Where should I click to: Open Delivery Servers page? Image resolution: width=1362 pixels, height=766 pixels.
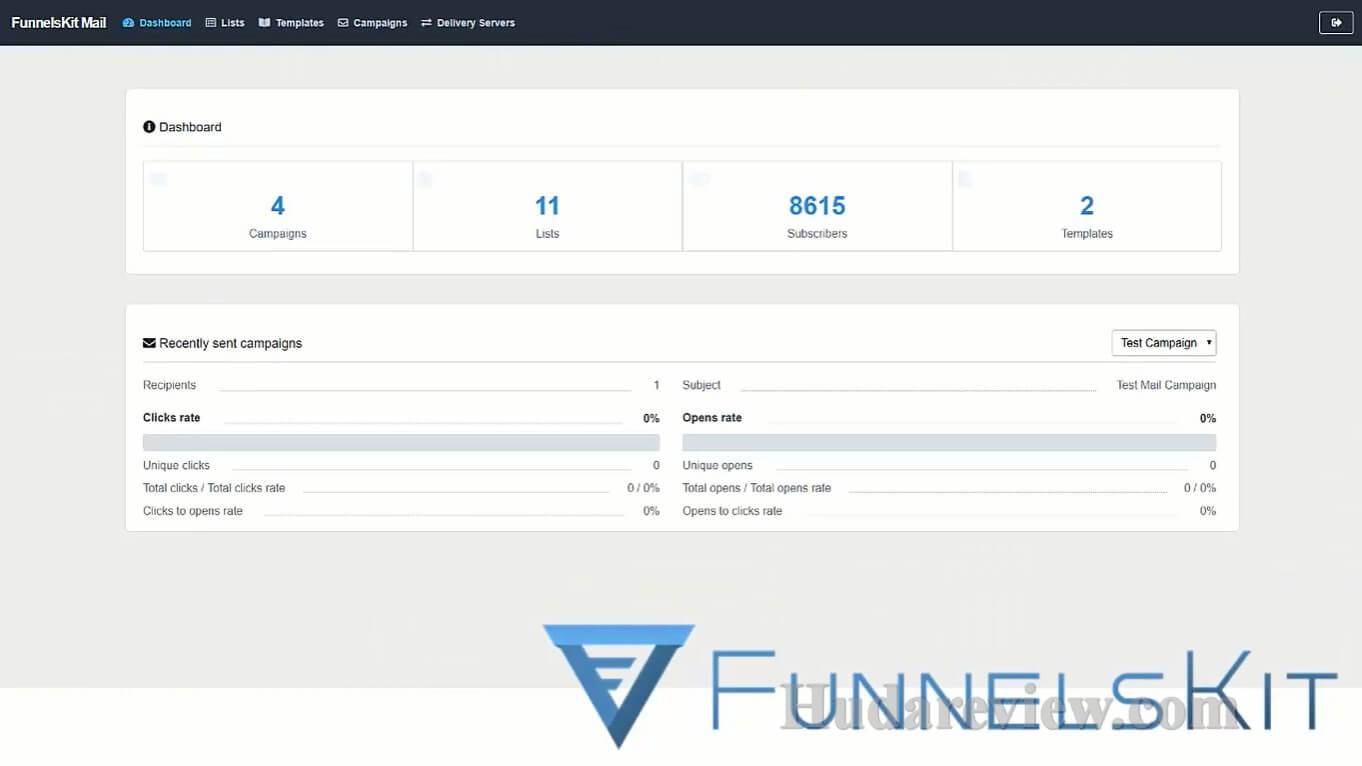tap(468, 23)
